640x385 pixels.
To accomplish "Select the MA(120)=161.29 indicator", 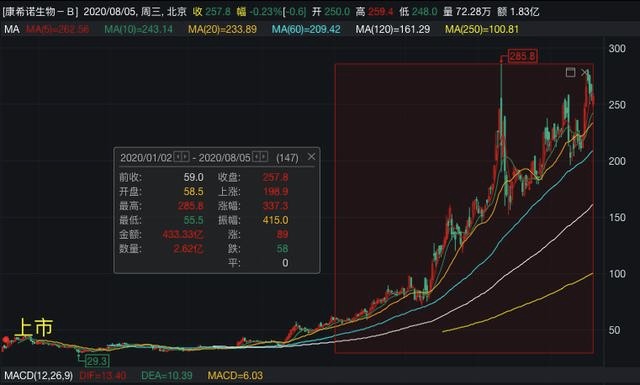I will pos(393,29).
